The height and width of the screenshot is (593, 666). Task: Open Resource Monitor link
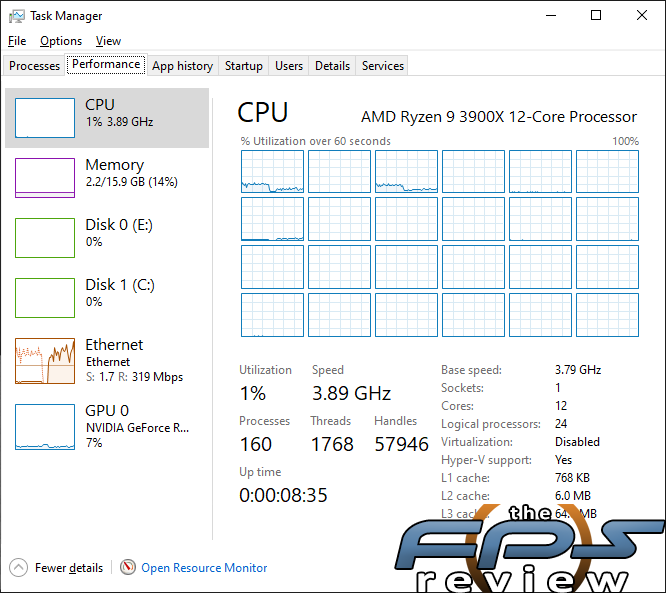tap(204, 568)
